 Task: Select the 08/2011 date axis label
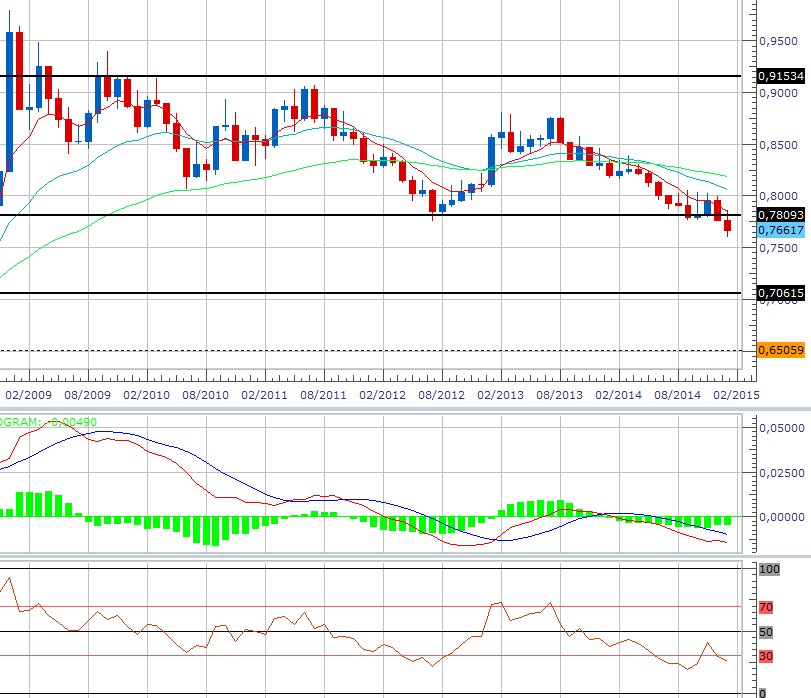[x=322, y=395]
